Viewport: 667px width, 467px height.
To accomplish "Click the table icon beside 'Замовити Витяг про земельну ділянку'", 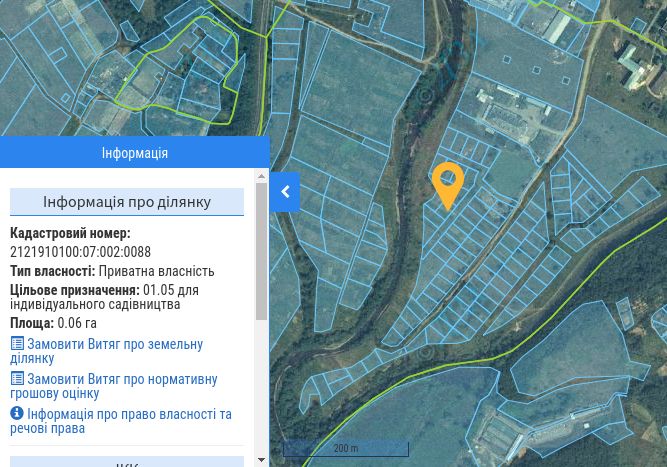I will 17,343.
